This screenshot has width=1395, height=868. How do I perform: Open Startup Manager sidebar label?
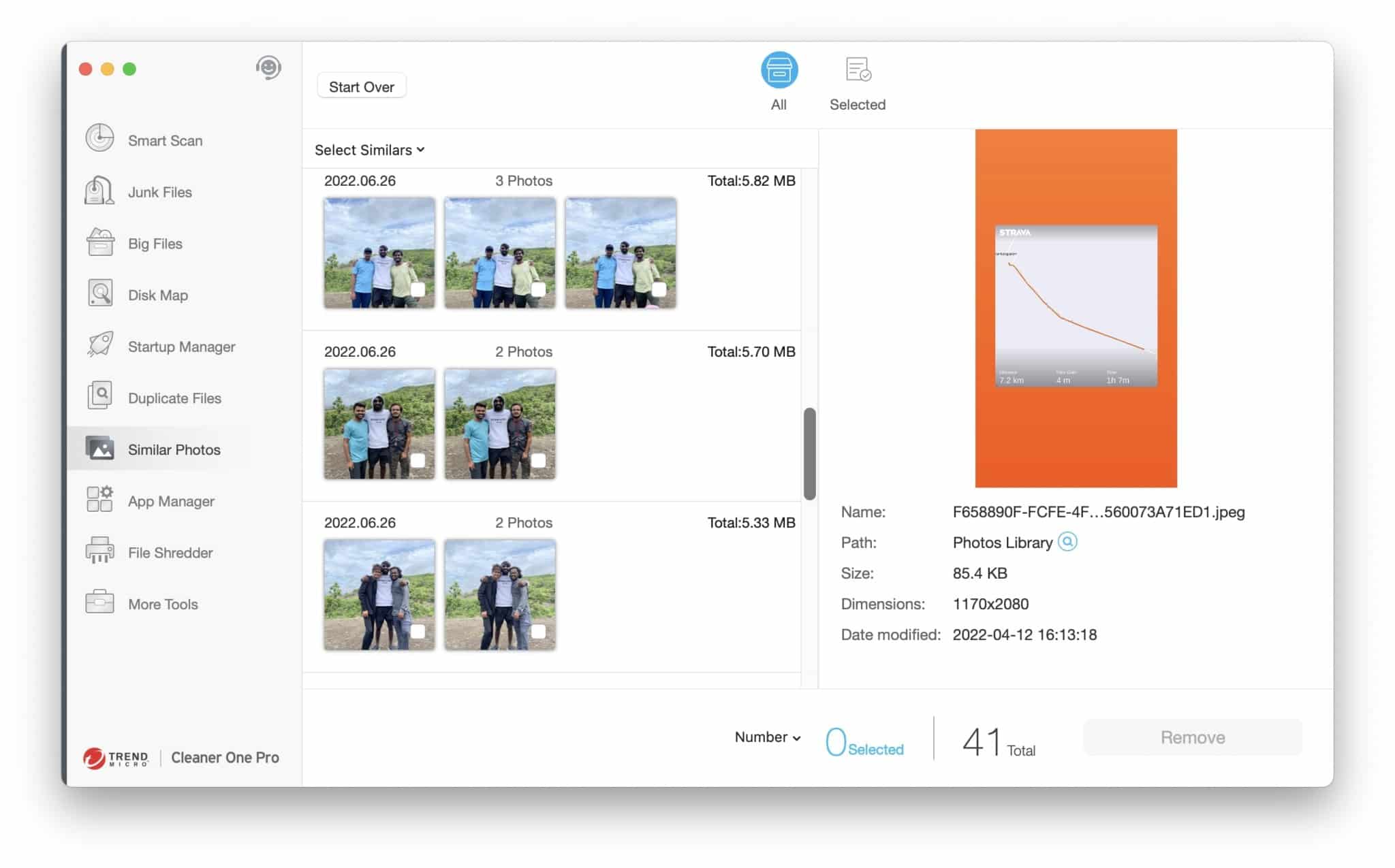[182, 347]
